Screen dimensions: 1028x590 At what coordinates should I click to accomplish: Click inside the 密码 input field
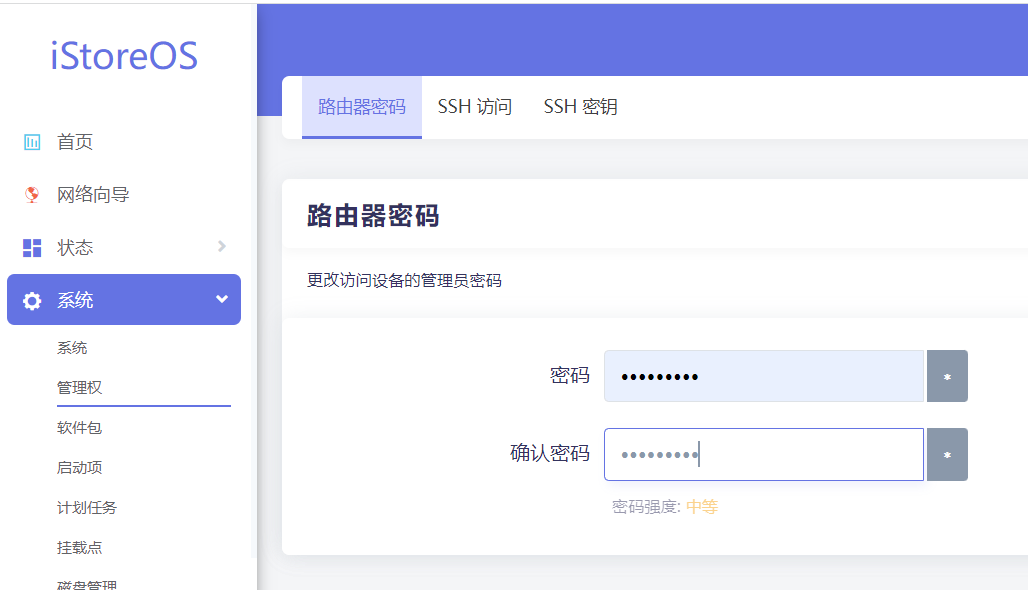[x=763, y=376]
